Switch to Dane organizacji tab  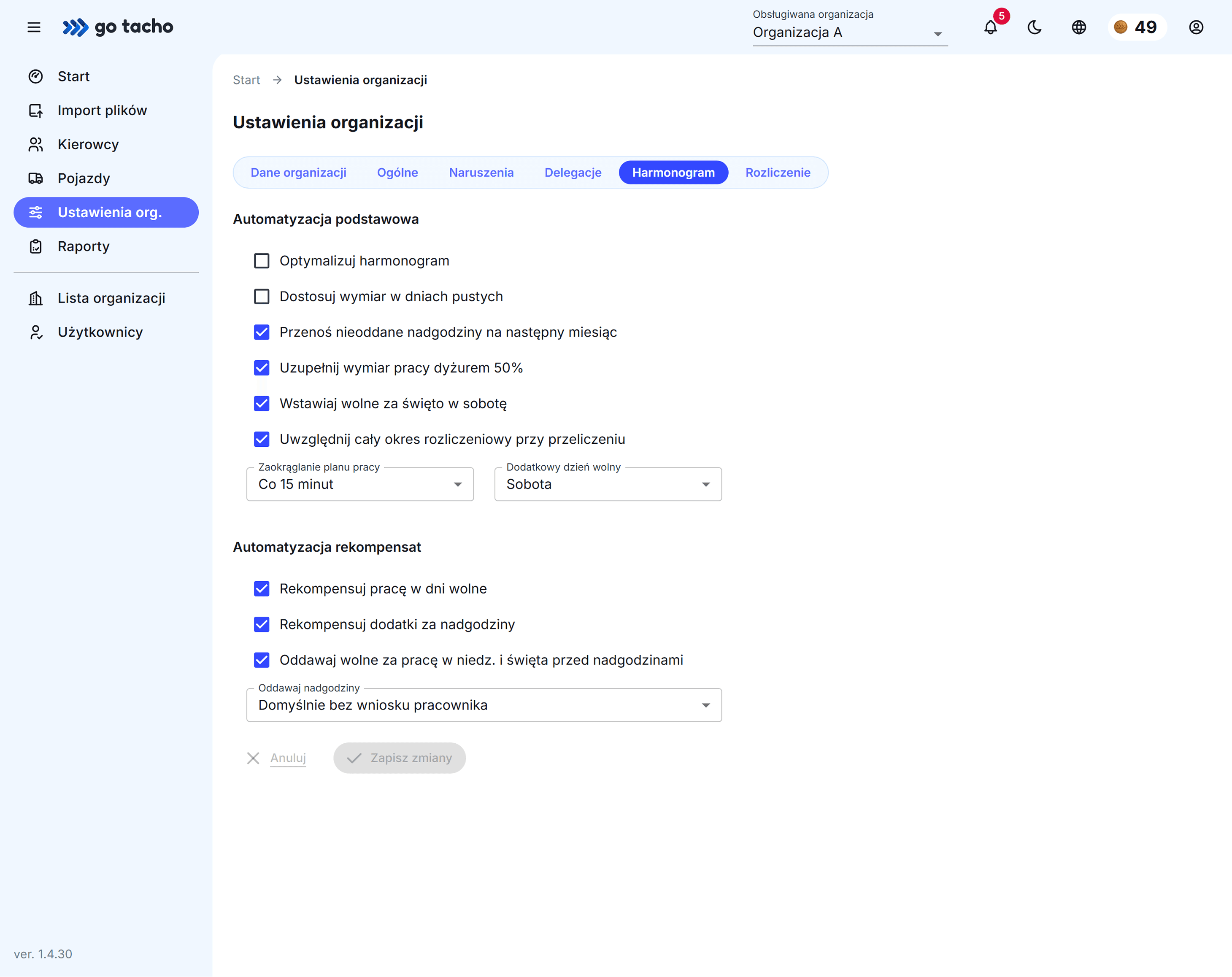[x=298, y=173]
